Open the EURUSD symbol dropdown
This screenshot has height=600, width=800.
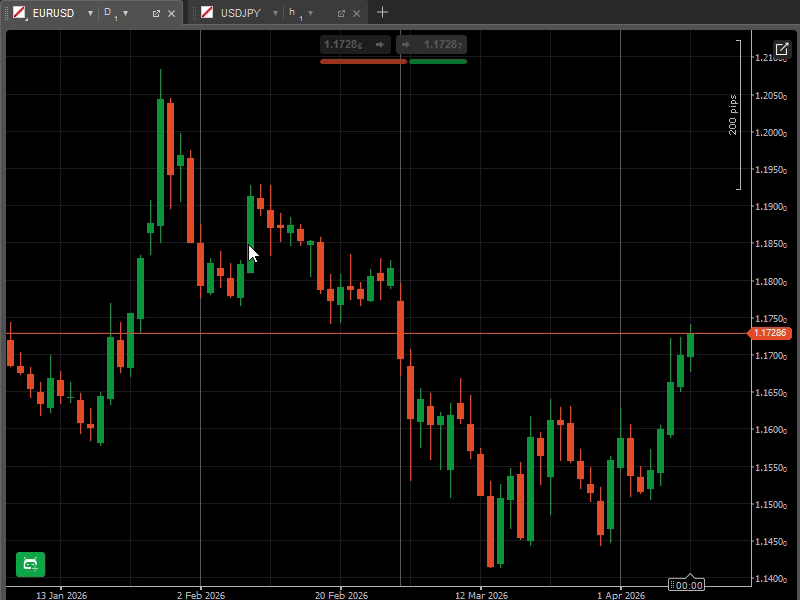pos(90,13)
